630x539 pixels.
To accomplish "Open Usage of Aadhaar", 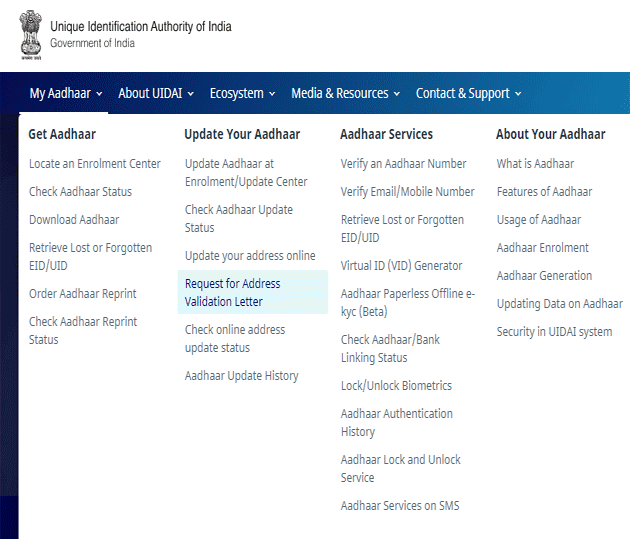I will (539, 220).
